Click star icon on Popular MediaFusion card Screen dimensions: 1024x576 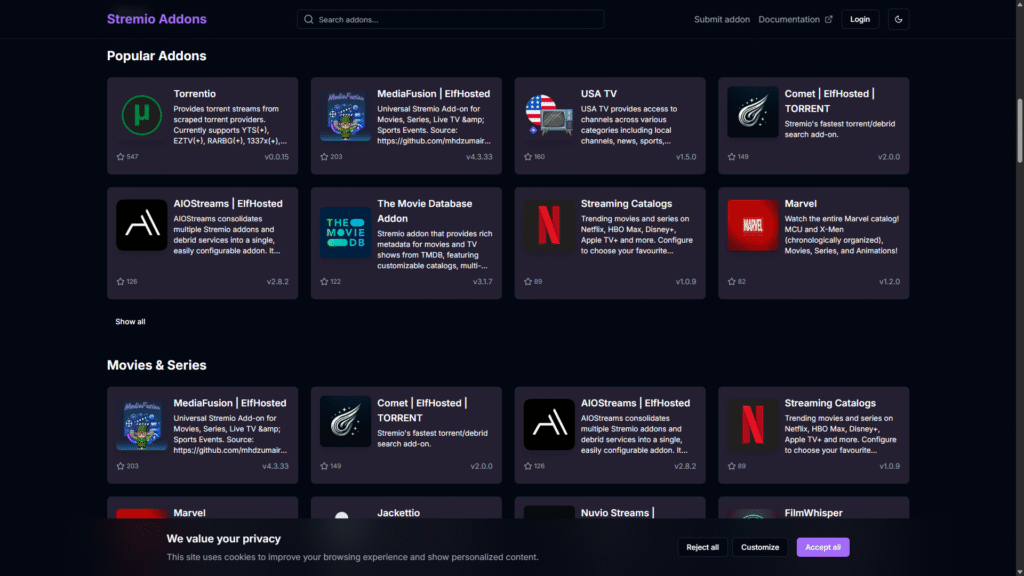tap(324, 157)
